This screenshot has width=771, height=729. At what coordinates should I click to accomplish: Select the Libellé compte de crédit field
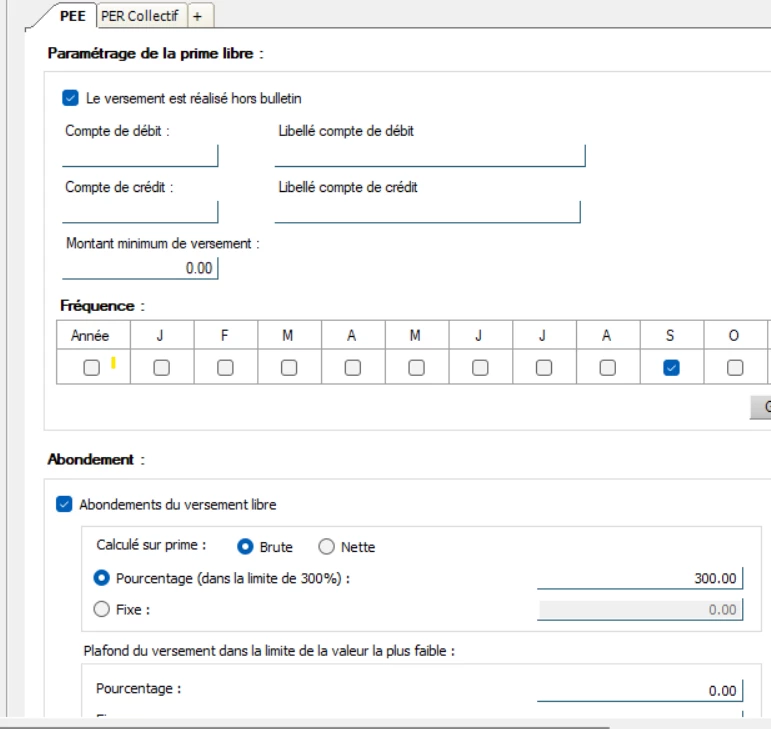click(427, 212)
